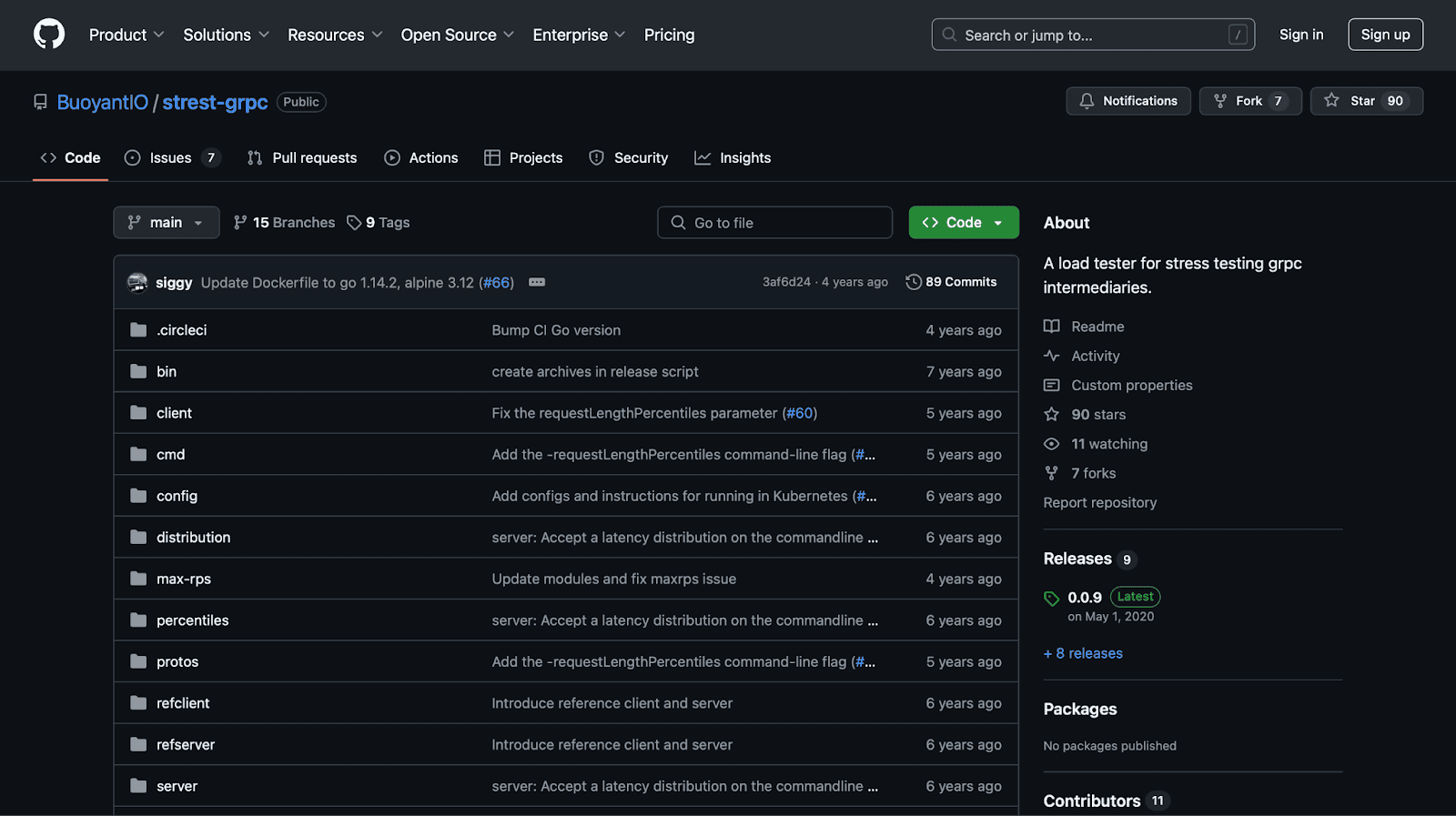Open the strest-grpc repository link

[x=215, y=102]
